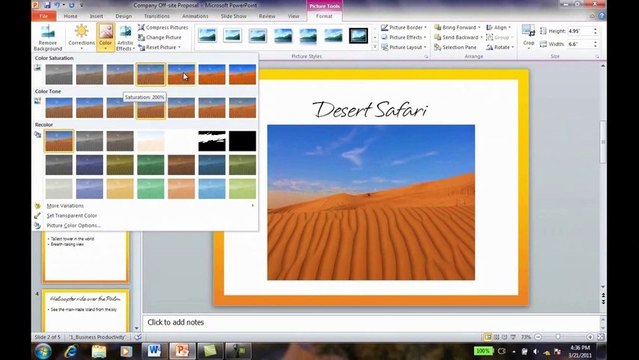Apply the Washout recolor swatch
The image size is (639, 360).
point(151,141)
